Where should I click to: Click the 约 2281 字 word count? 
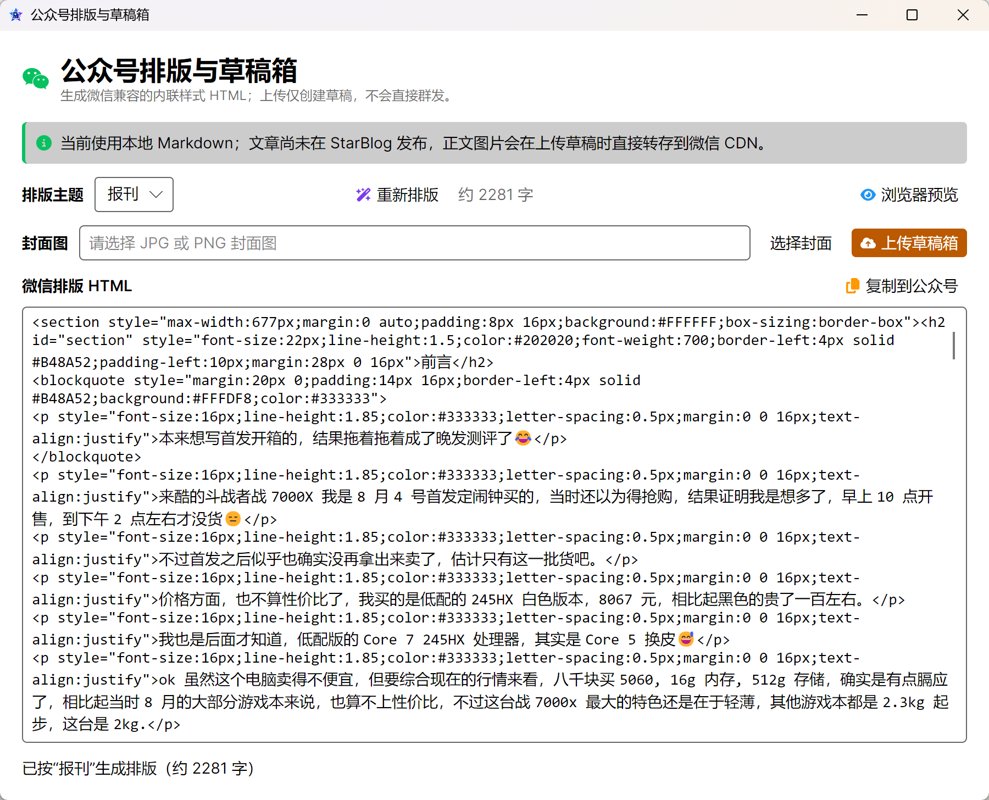496,195
